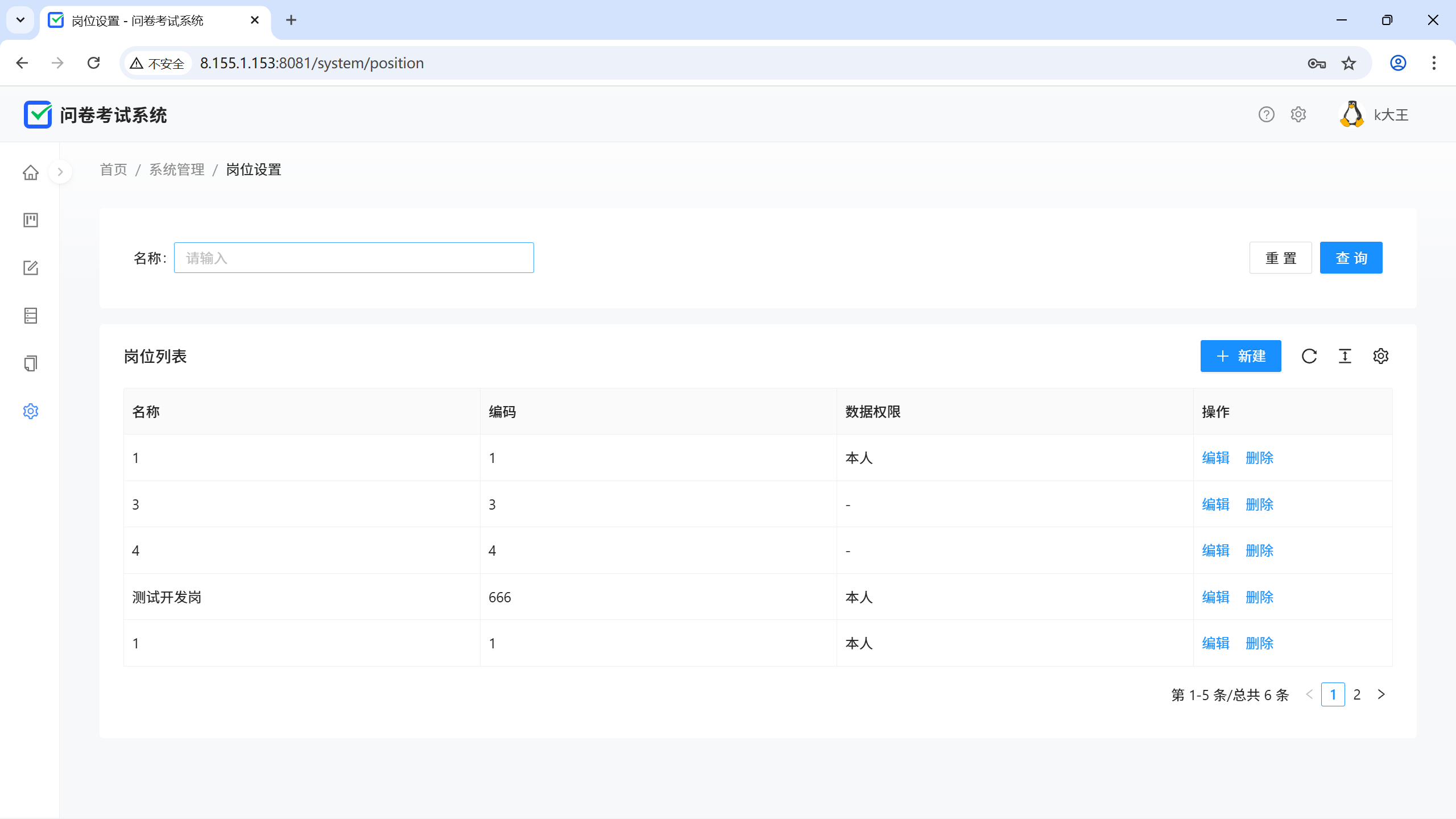Click 删除 link for row with code 3

1259,504
